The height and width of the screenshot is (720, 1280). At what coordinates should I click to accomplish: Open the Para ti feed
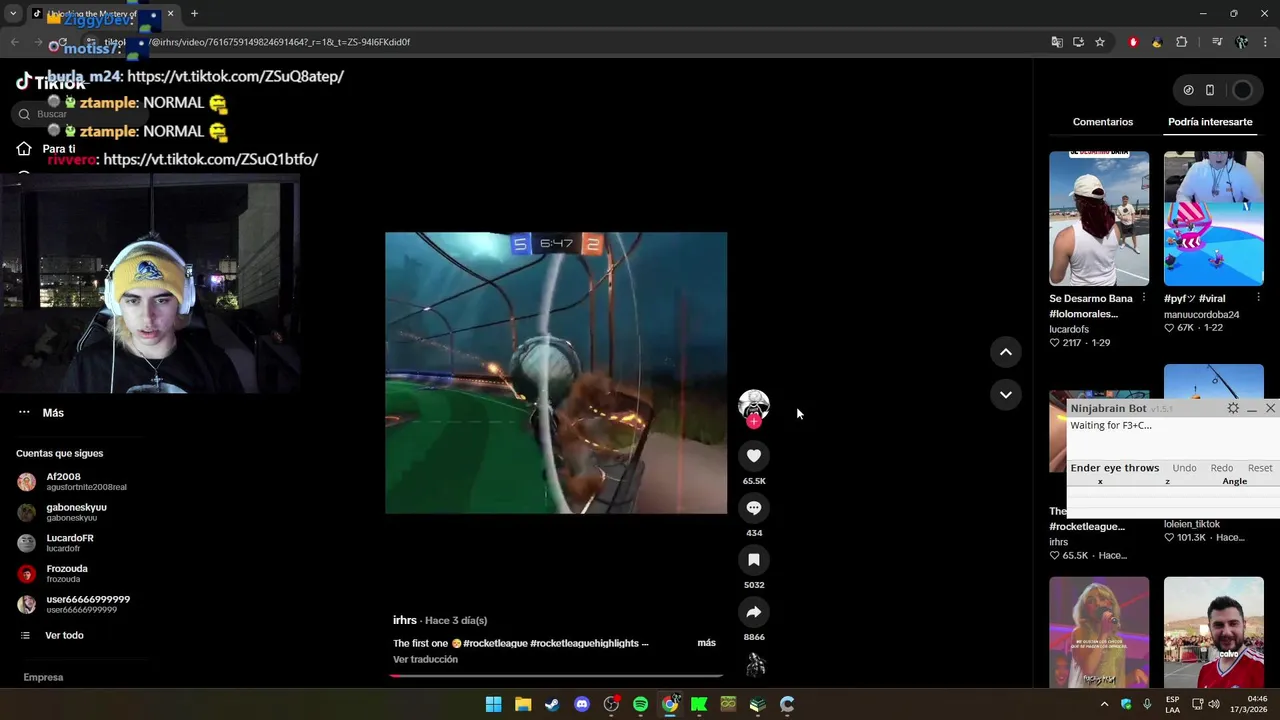point(58,149)
